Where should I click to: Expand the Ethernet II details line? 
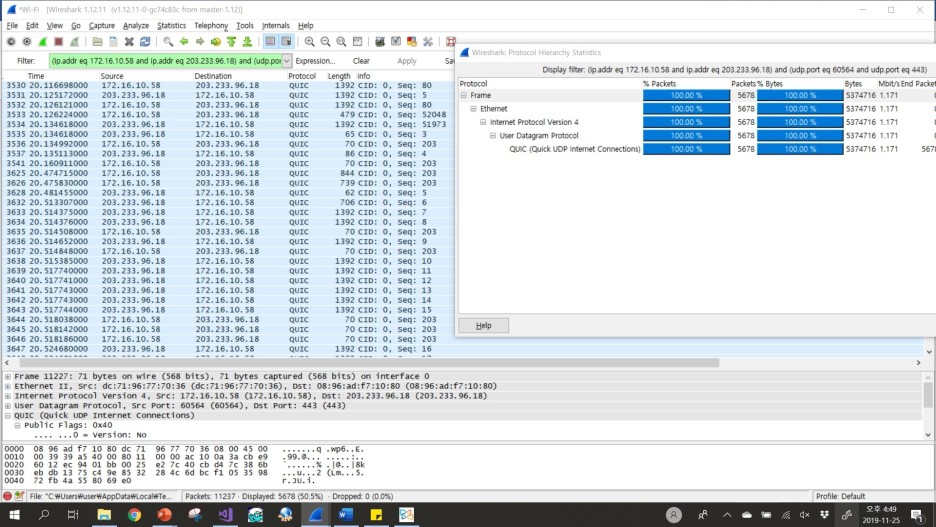[8, 386]
